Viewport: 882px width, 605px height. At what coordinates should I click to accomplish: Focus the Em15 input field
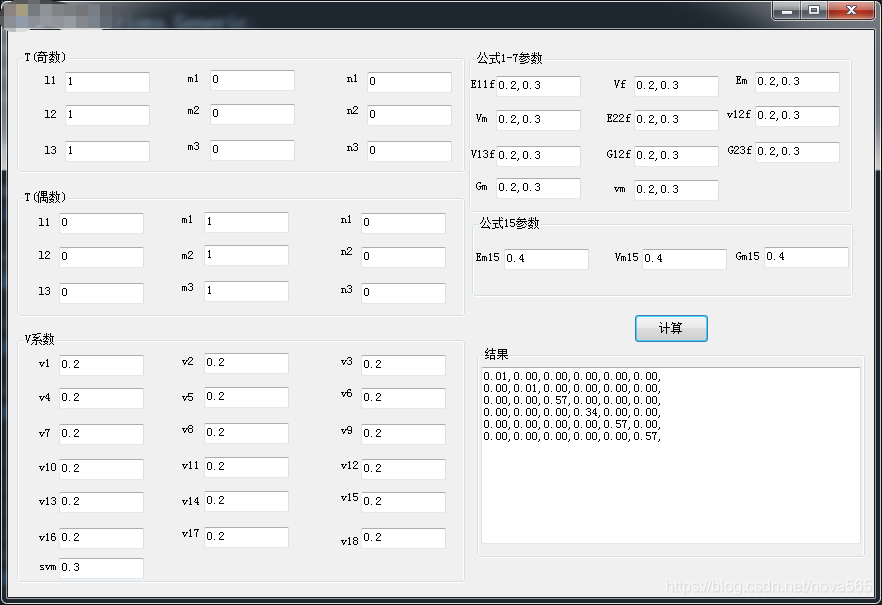click(x=546, y=259)
